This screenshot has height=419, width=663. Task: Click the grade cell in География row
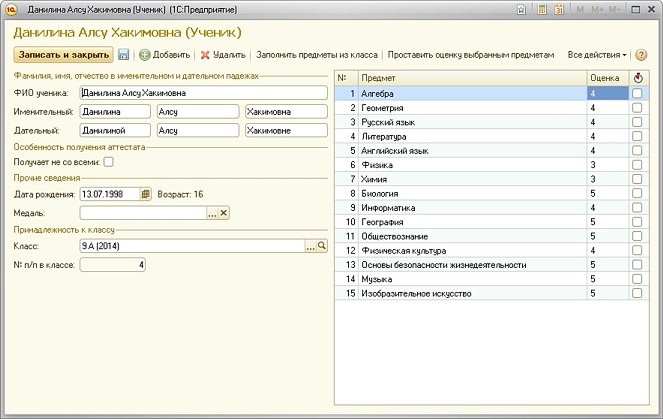[608, 222]
